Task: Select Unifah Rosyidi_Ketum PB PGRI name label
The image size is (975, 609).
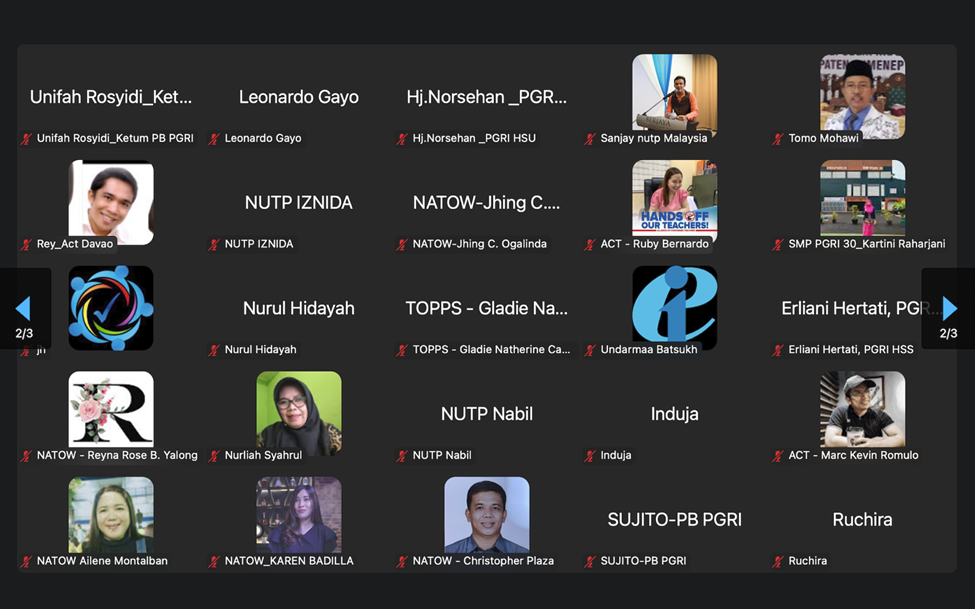Action: (115, 139)
